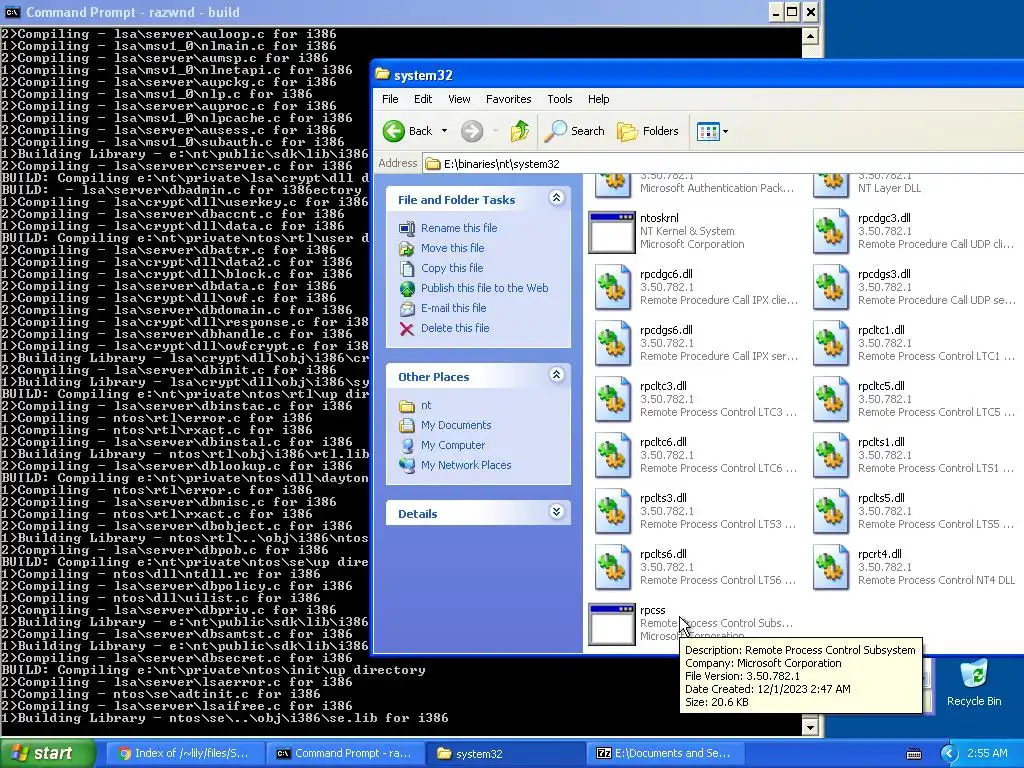Switch to system32 taskbar button
This screenshot has height=768, width=1024.
point(505,754)
